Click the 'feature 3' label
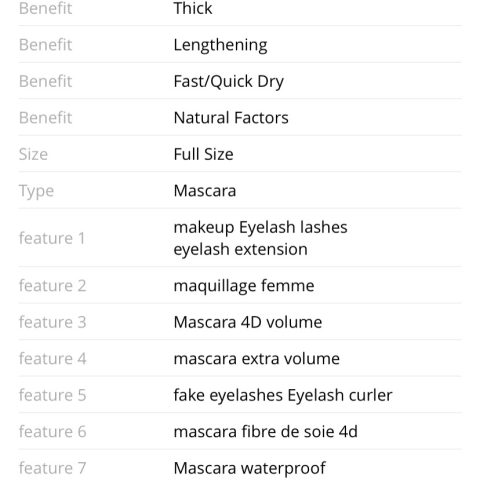Viewport: 480px width, 480px height. click(53, 322)
